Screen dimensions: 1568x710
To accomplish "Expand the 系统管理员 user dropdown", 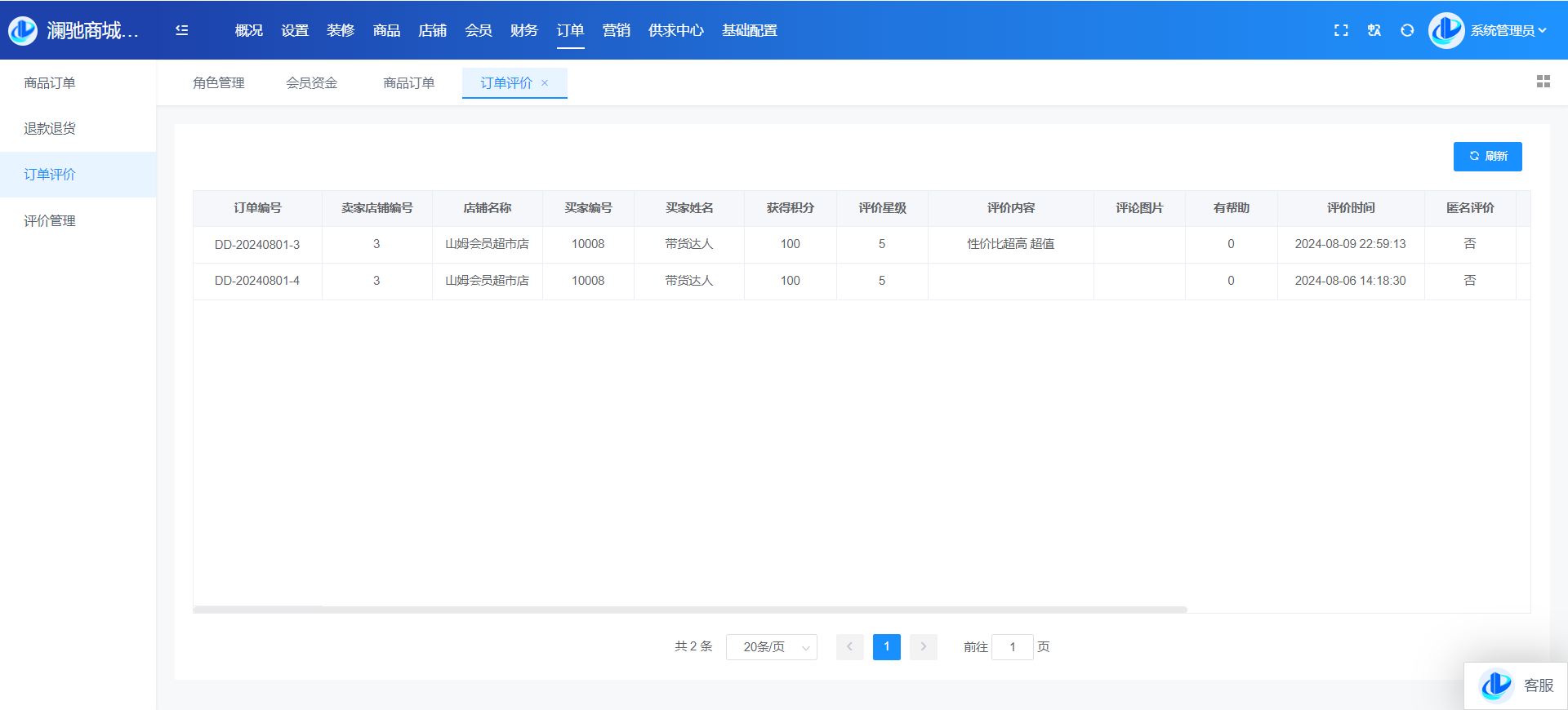I will 1508,30.
